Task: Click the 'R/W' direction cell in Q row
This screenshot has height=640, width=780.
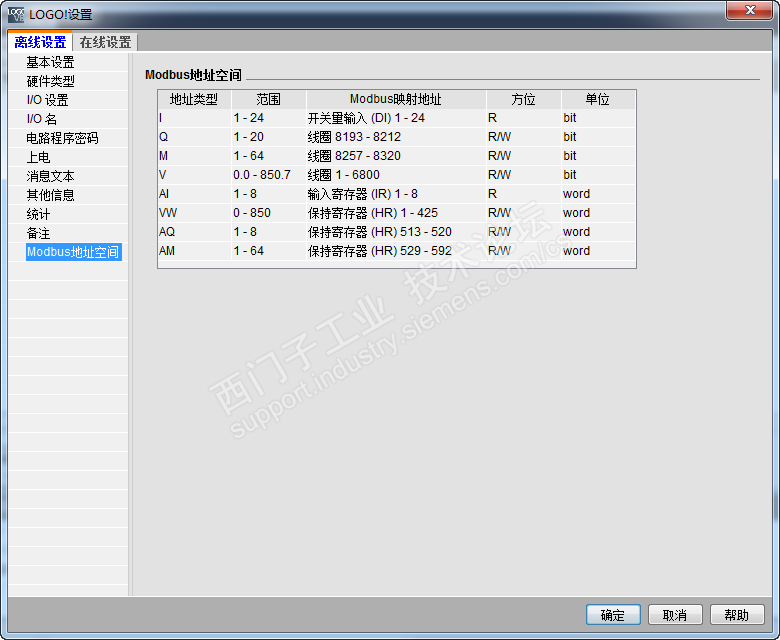Action: (523, 137)
